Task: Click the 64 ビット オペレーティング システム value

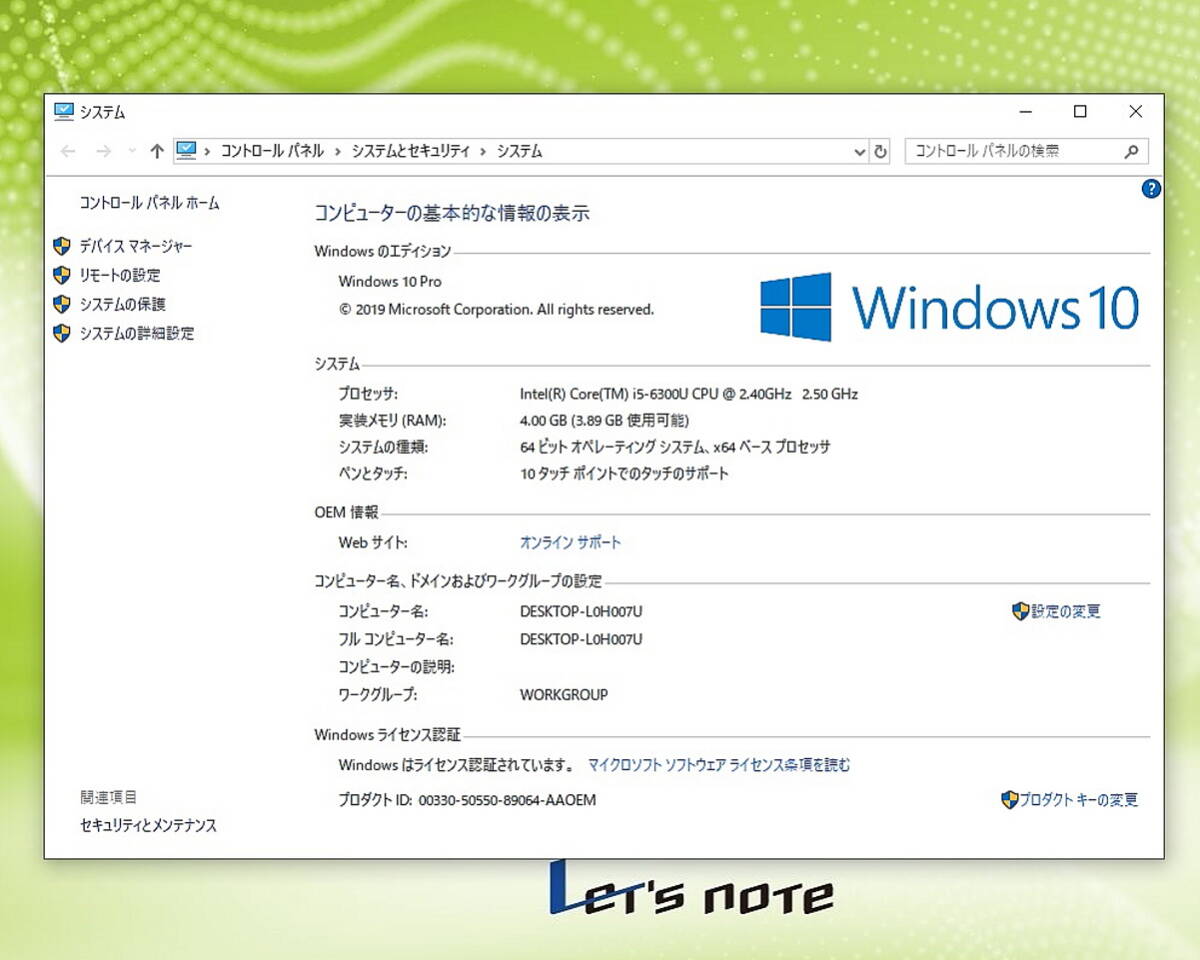Action: pyautogui.click(x=675, y=447)
